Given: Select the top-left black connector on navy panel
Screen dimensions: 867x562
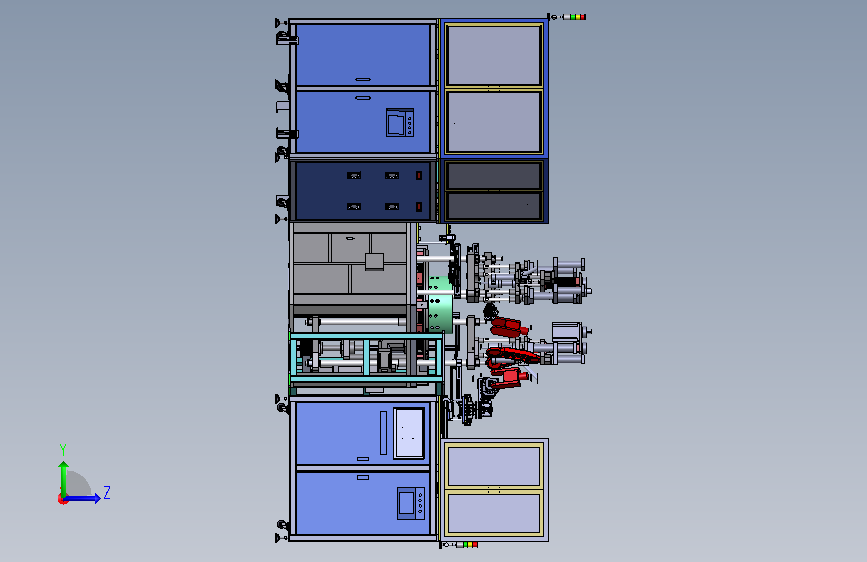Looking at the screenshot, I should [354, 175].
